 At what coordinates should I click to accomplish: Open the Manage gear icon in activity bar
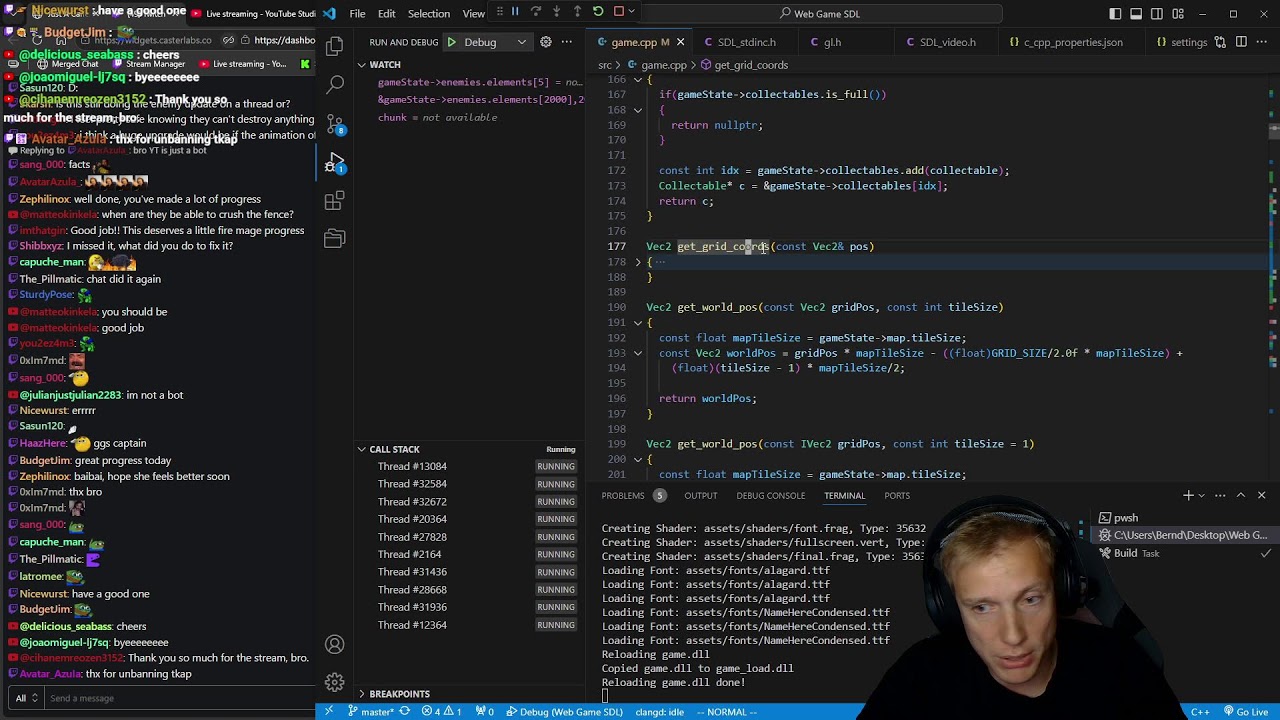point(335,682)
